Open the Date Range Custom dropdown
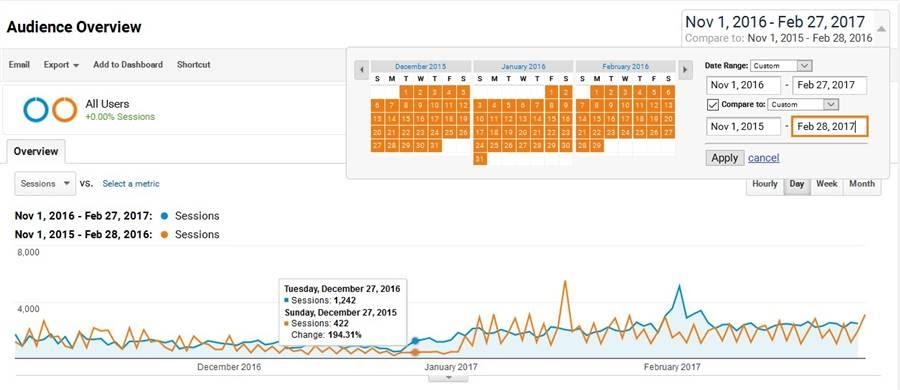The image size is (900, 390). (781, 65)
